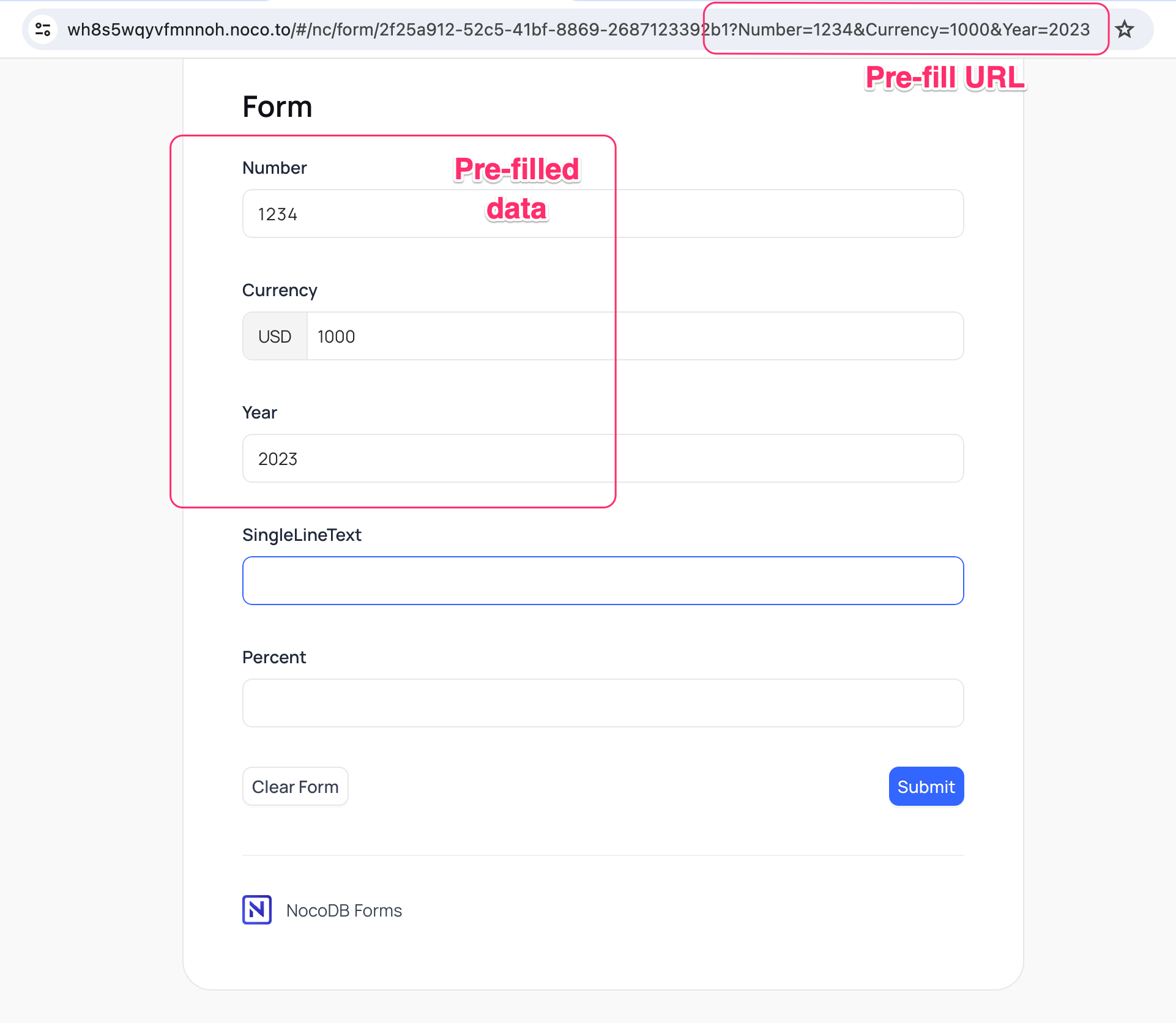The image size is (1176, 1023).
Task: Click the Year field showing 2023
Action: point(603,458)
